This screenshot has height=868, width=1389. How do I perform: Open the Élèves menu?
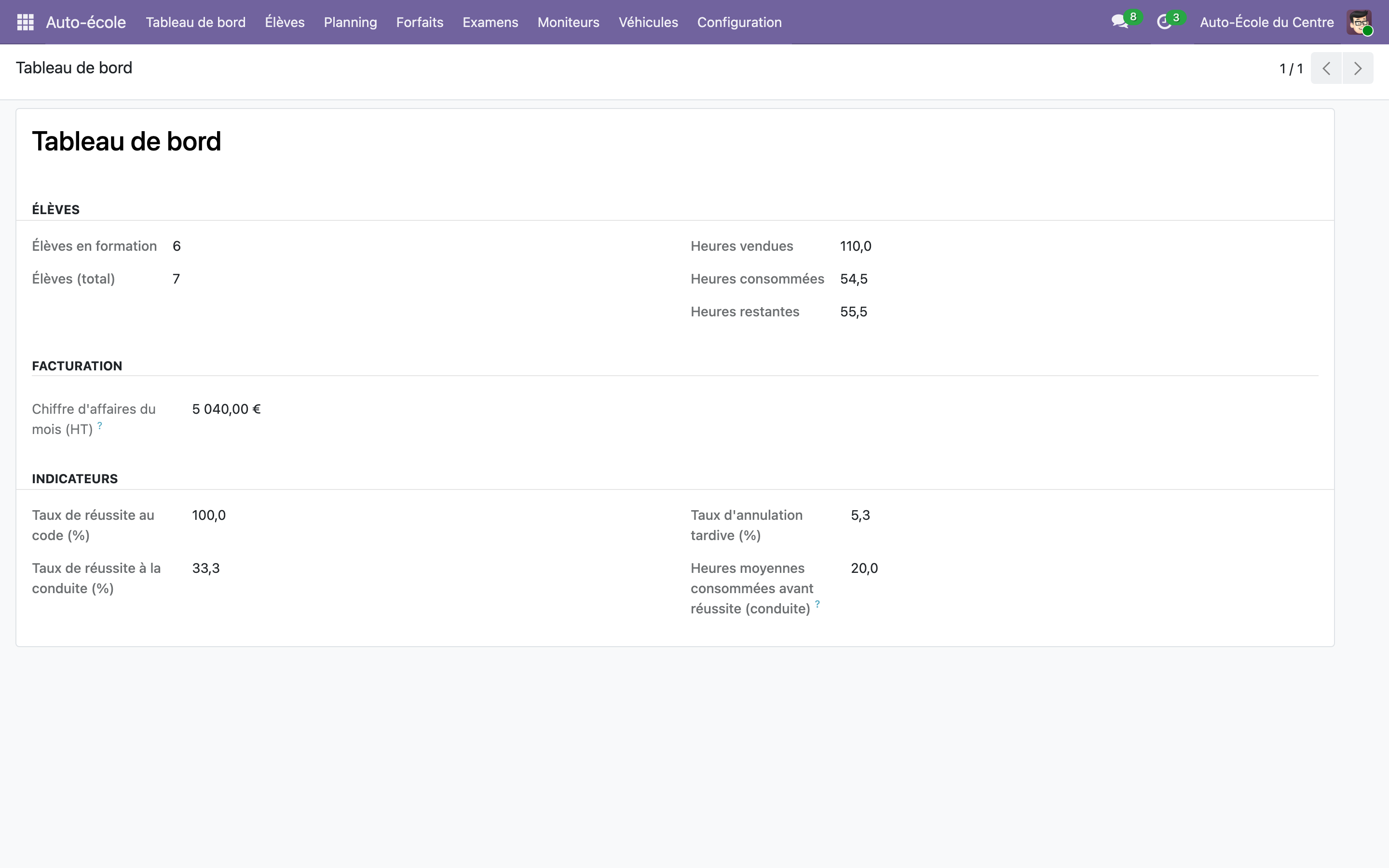[285, 22]
